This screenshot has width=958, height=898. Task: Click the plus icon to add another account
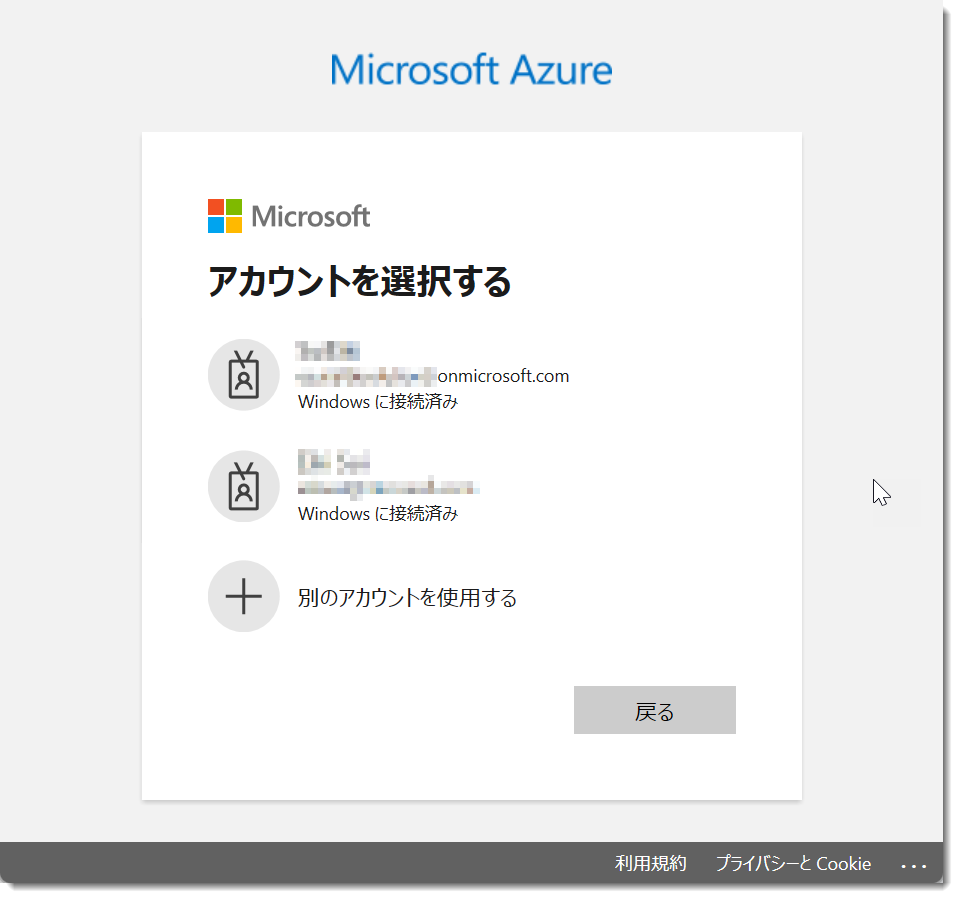[x=244, y=596]
